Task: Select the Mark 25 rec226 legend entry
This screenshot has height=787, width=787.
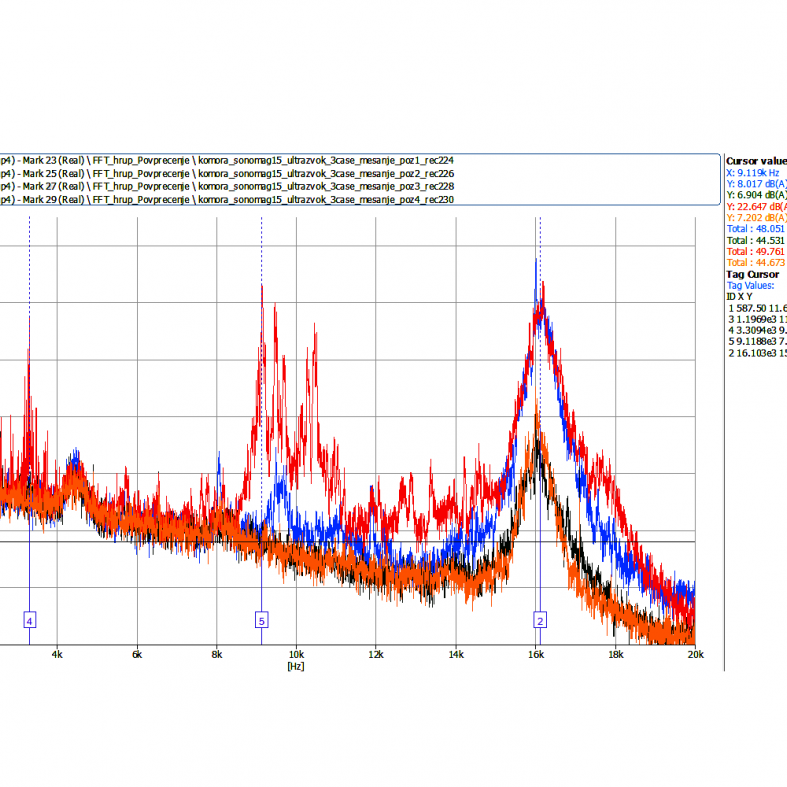Action: click(x=230, y=173)
